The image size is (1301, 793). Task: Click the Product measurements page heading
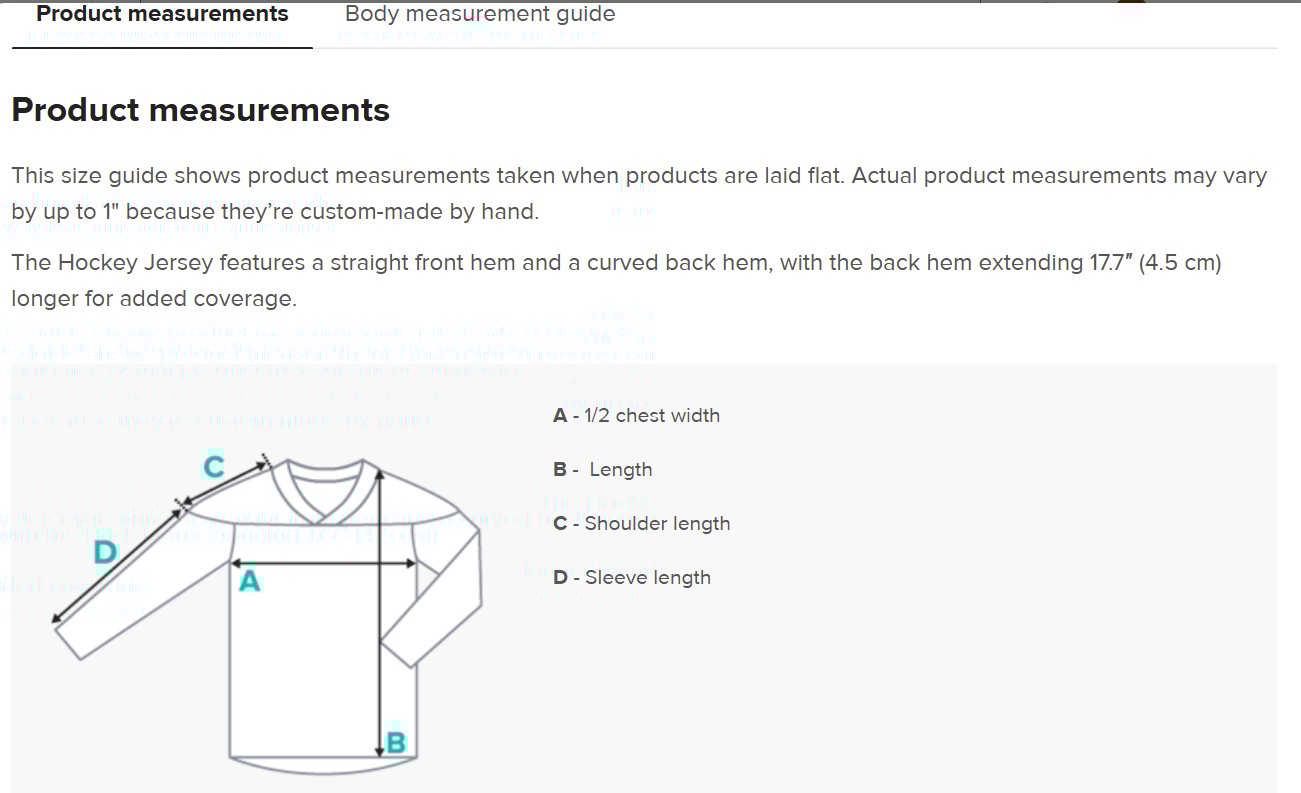click(200, 110)
